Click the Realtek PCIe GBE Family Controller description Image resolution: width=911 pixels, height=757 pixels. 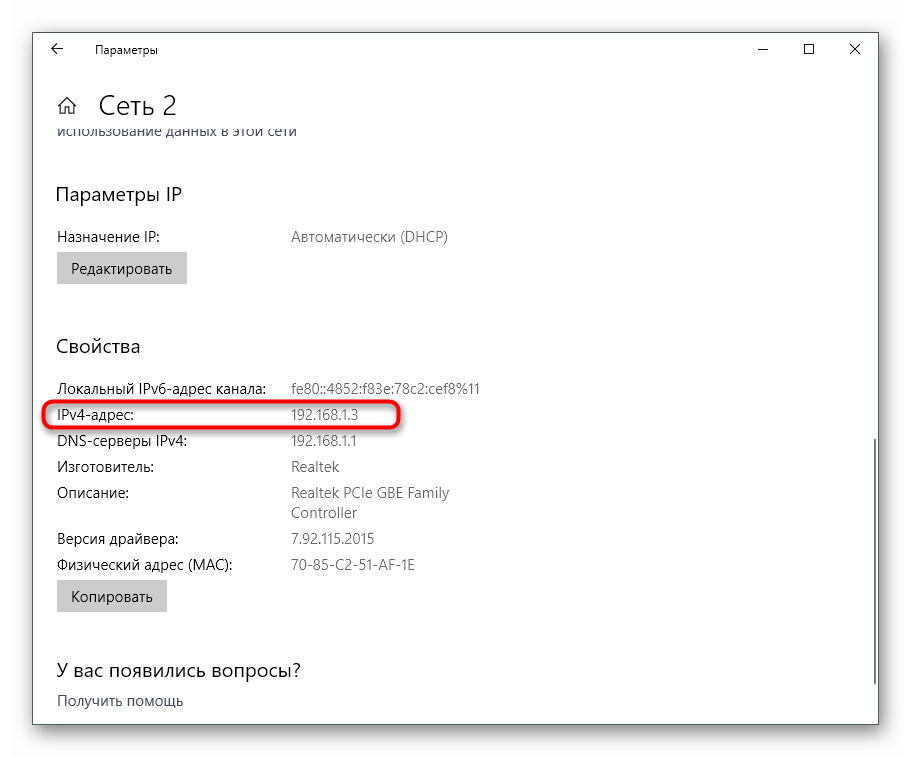pos(370,503)
